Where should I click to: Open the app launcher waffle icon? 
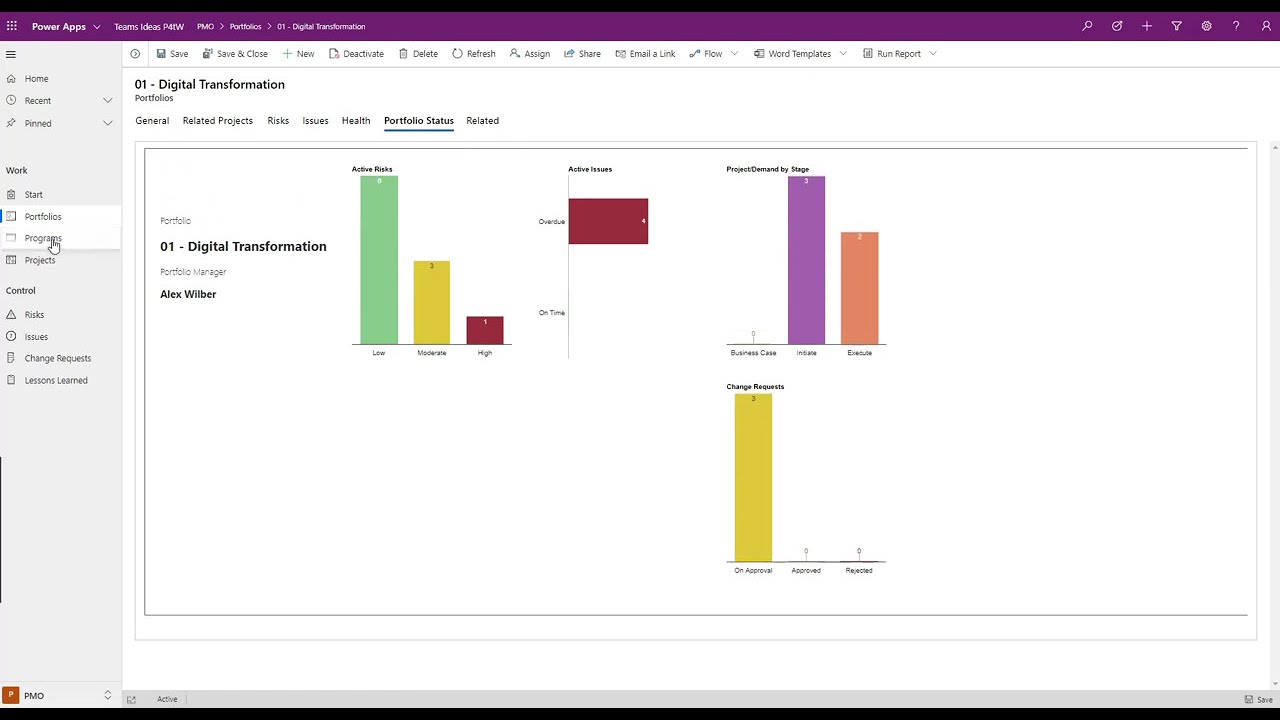pyautogui.click(x=12, y=26)
